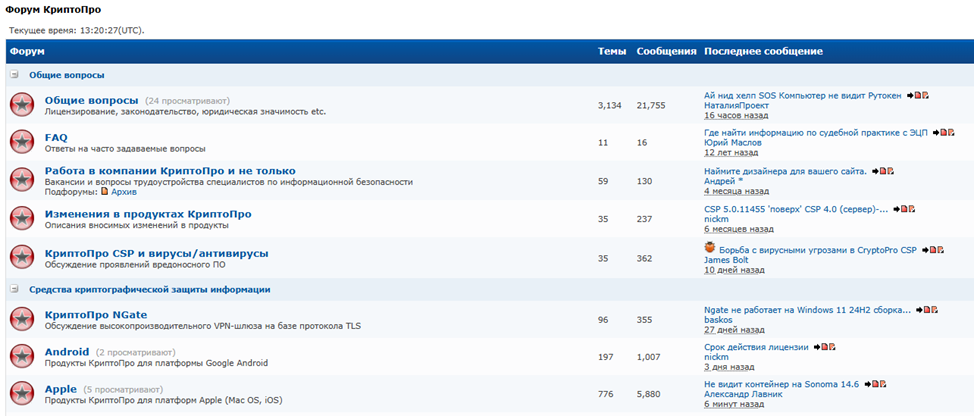
Task: Go to first unread icon for Наймите дизайнера topic
Action: [x=890, y=171]
